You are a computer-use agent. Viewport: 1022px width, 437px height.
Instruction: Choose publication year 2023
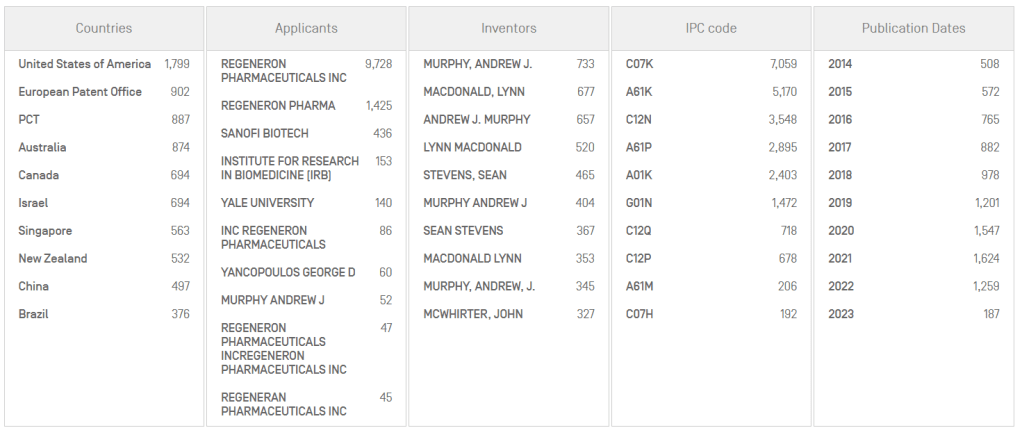click(840, 314)
